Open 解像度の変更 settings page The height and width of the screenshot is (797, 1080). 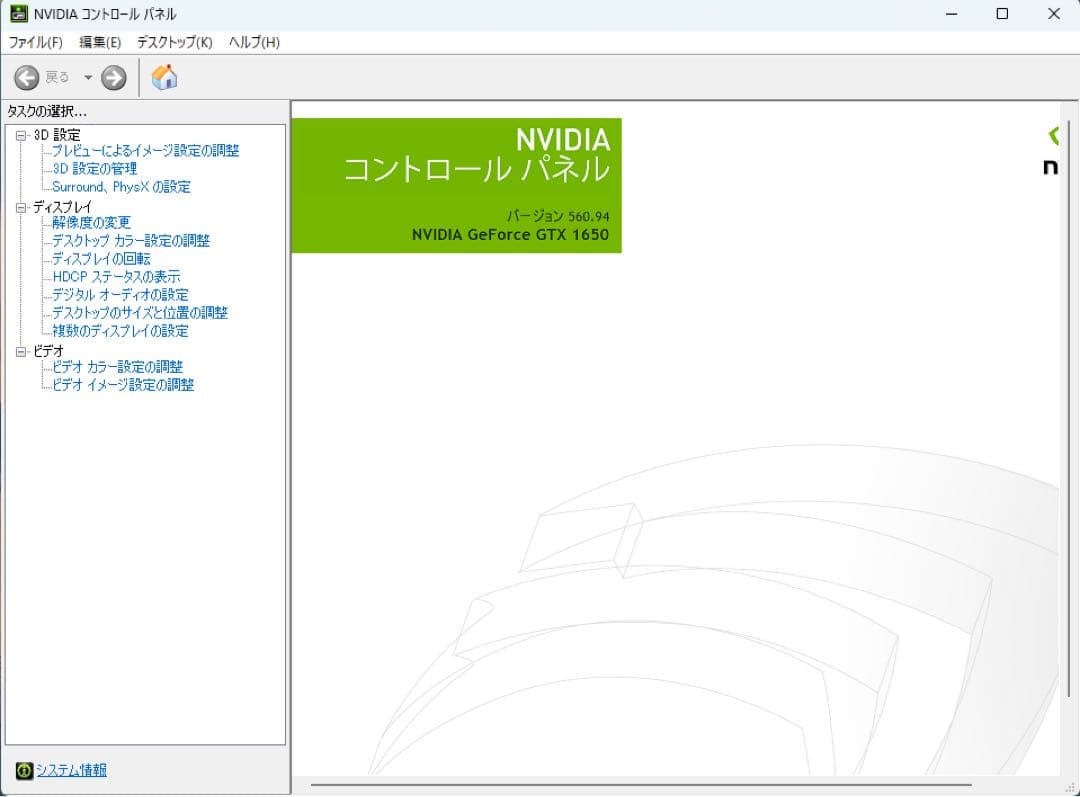click(92, 222)
